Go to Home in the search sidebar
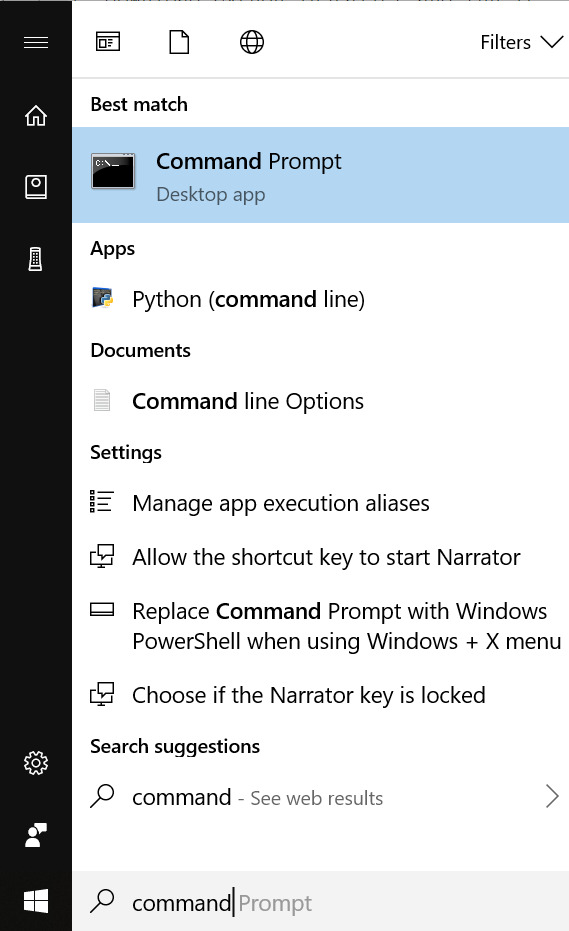The width and height of the screenshot is (569, 931). 36,115
